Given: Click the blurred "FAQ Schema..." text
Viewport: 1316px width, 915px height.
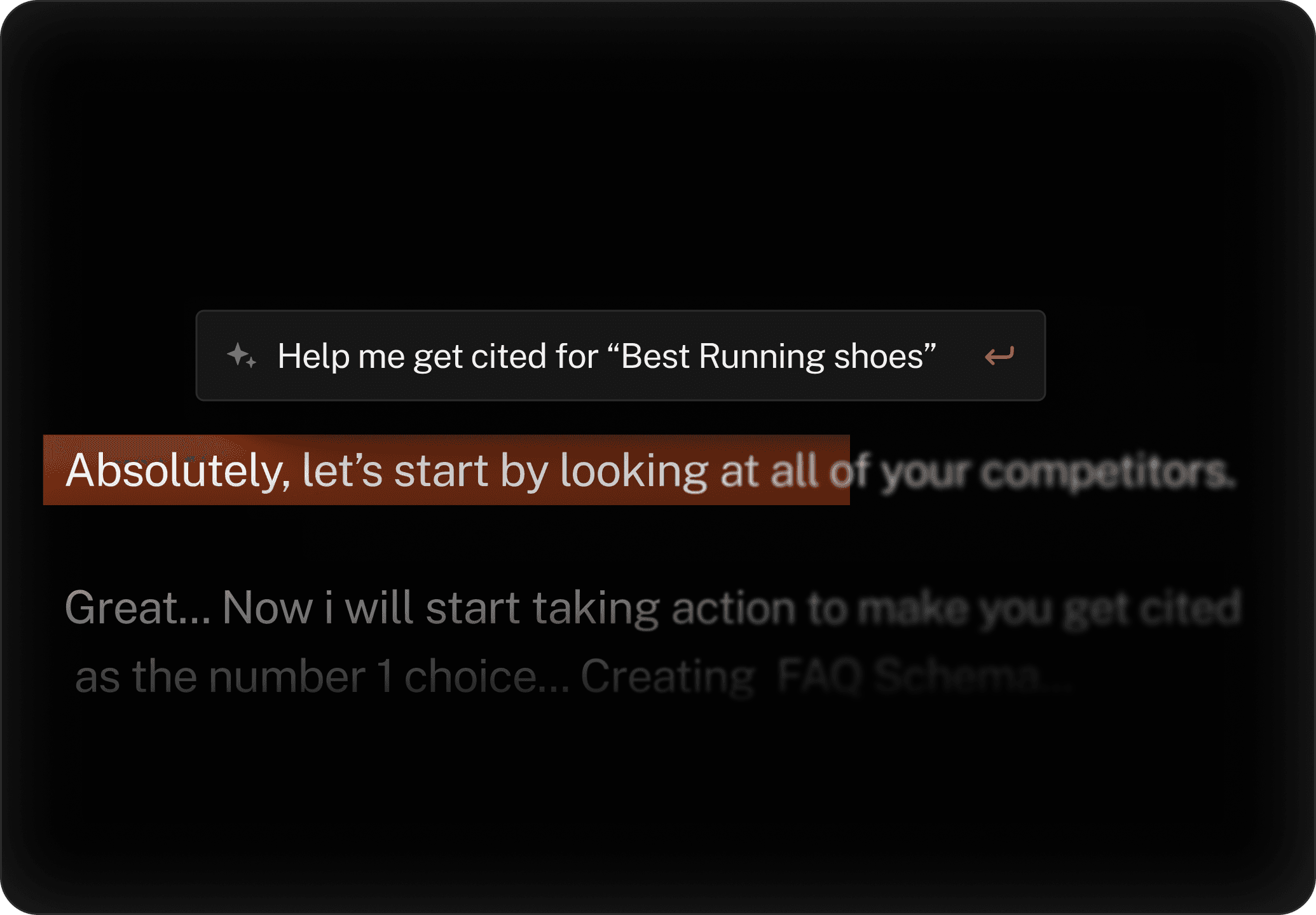Looking at the screenshot, I should pos(926,675).
